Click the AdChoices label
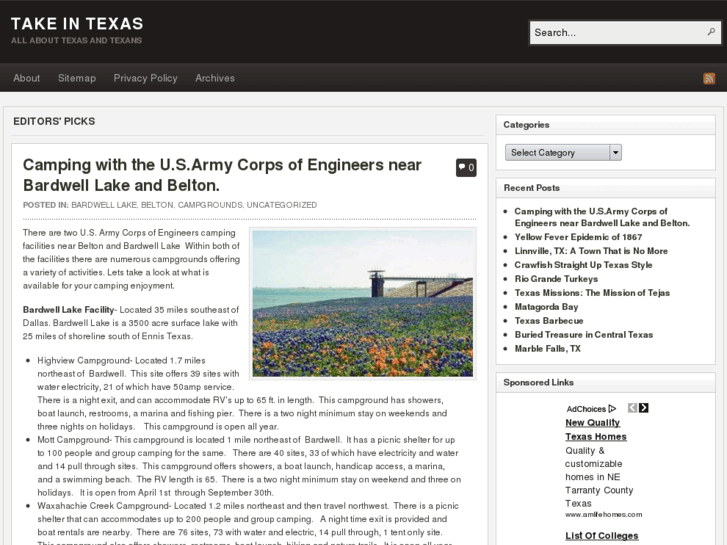This screenshot has height=545, width=727. pos(586,409)
